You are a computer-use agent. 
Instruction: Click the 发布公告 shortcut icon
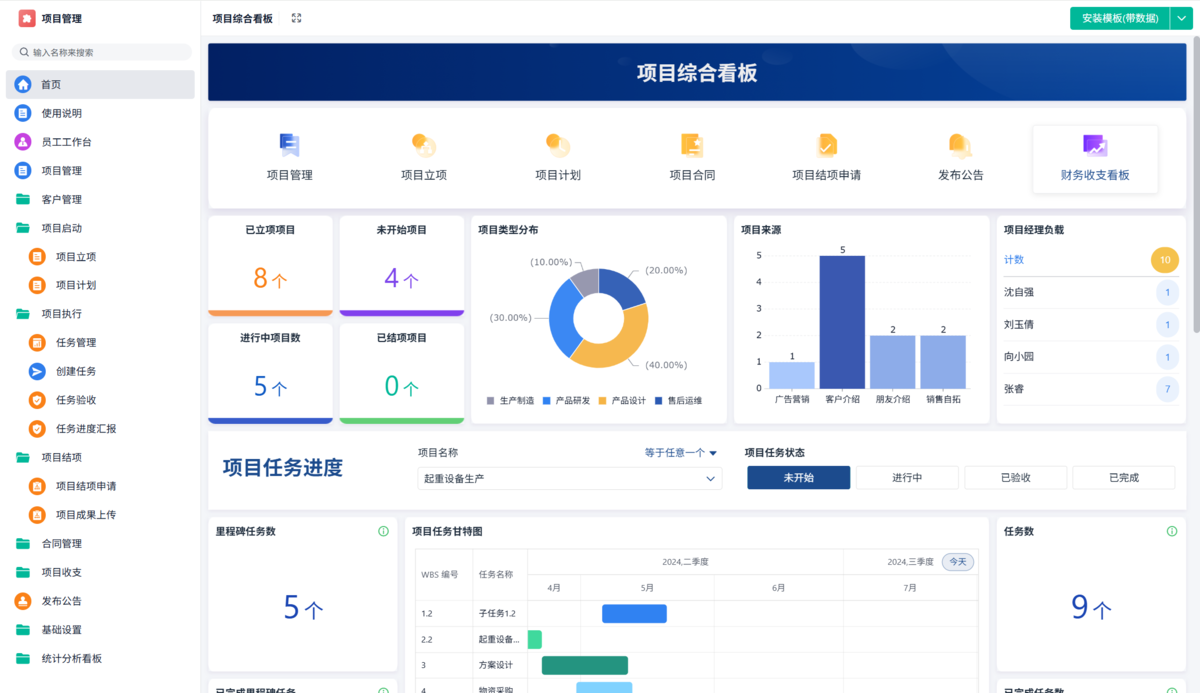click(960, 146)
